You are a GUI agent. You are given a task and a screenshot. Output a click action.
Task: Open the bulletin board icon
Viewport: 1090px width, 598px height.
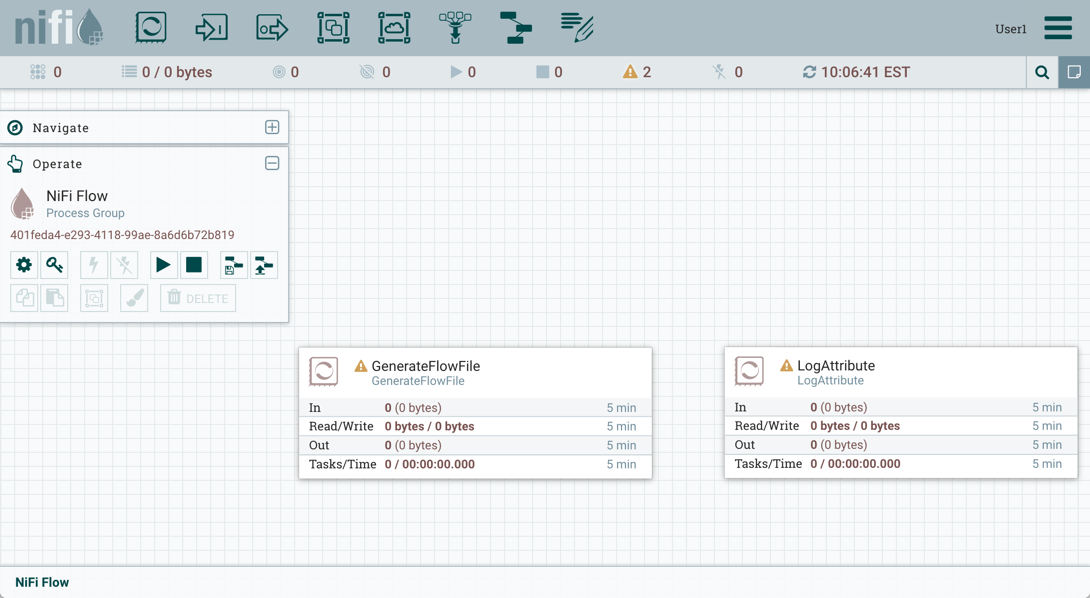pos(1074,72)
